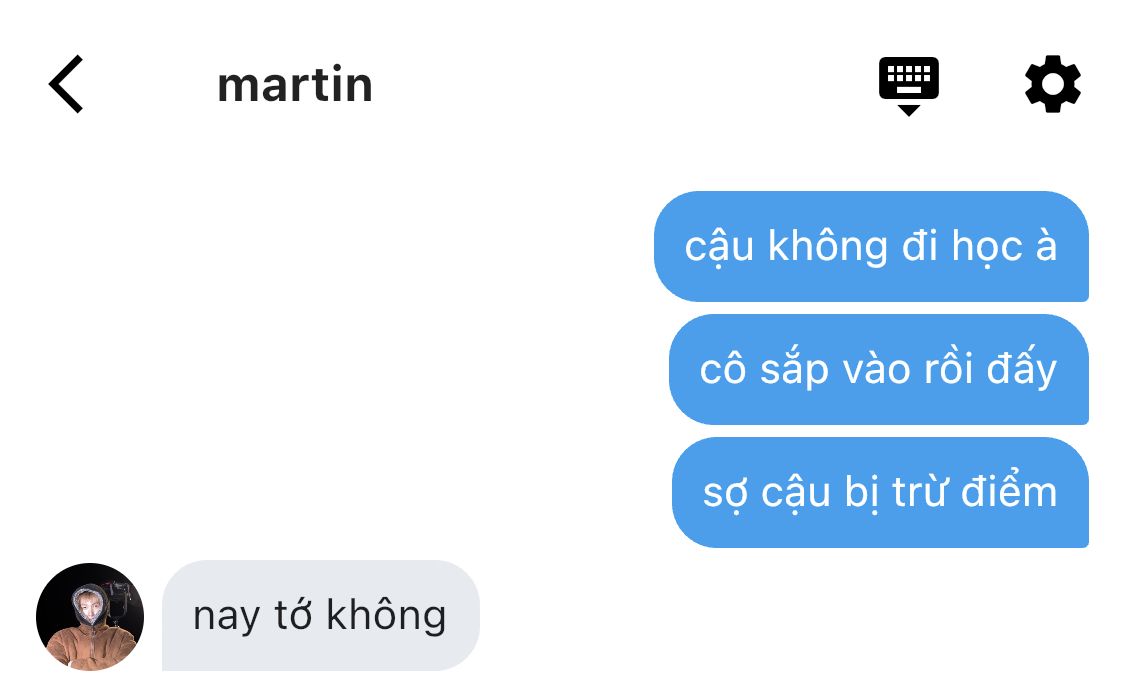Select the message "cô sắp vào rồi đấy"
Viewport: 1125px width, 685px height.
879,369
